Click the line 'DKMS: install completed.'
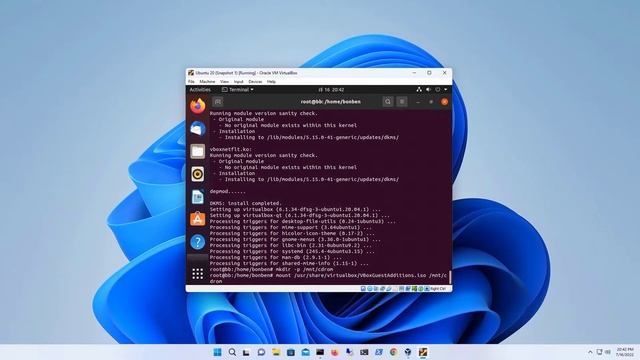Screen dimensions: 640x360 [246, 203]
